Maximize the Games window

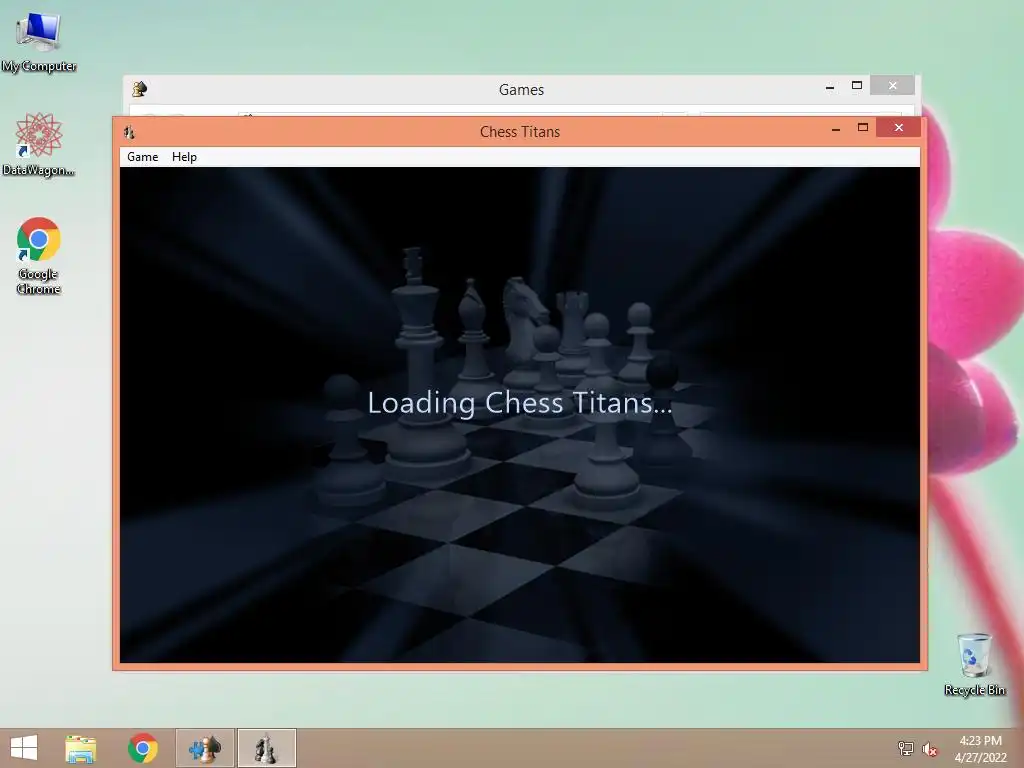coord(857,86)
